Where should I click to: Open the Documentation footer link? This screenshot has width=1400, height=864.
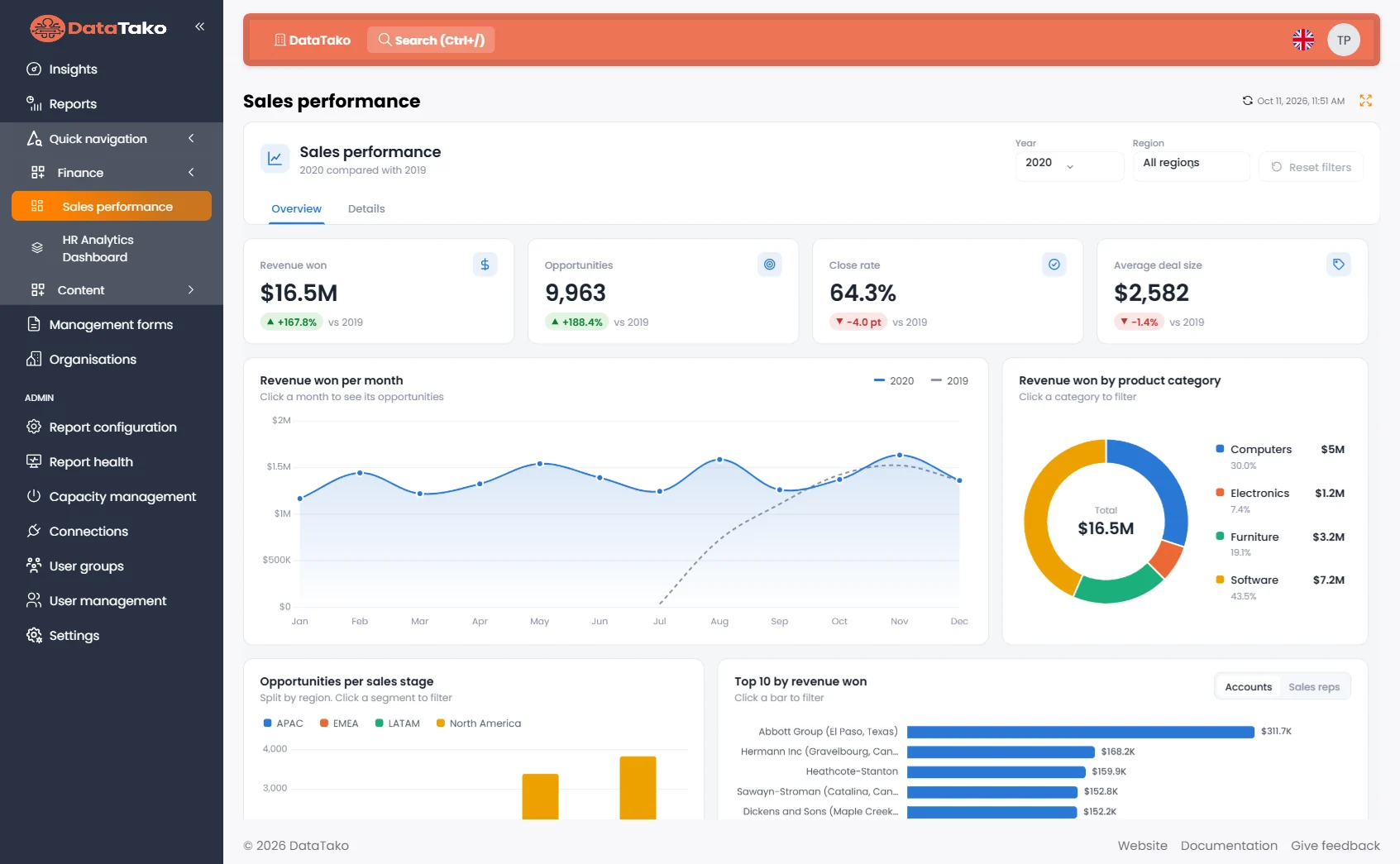pos(1229,846)
